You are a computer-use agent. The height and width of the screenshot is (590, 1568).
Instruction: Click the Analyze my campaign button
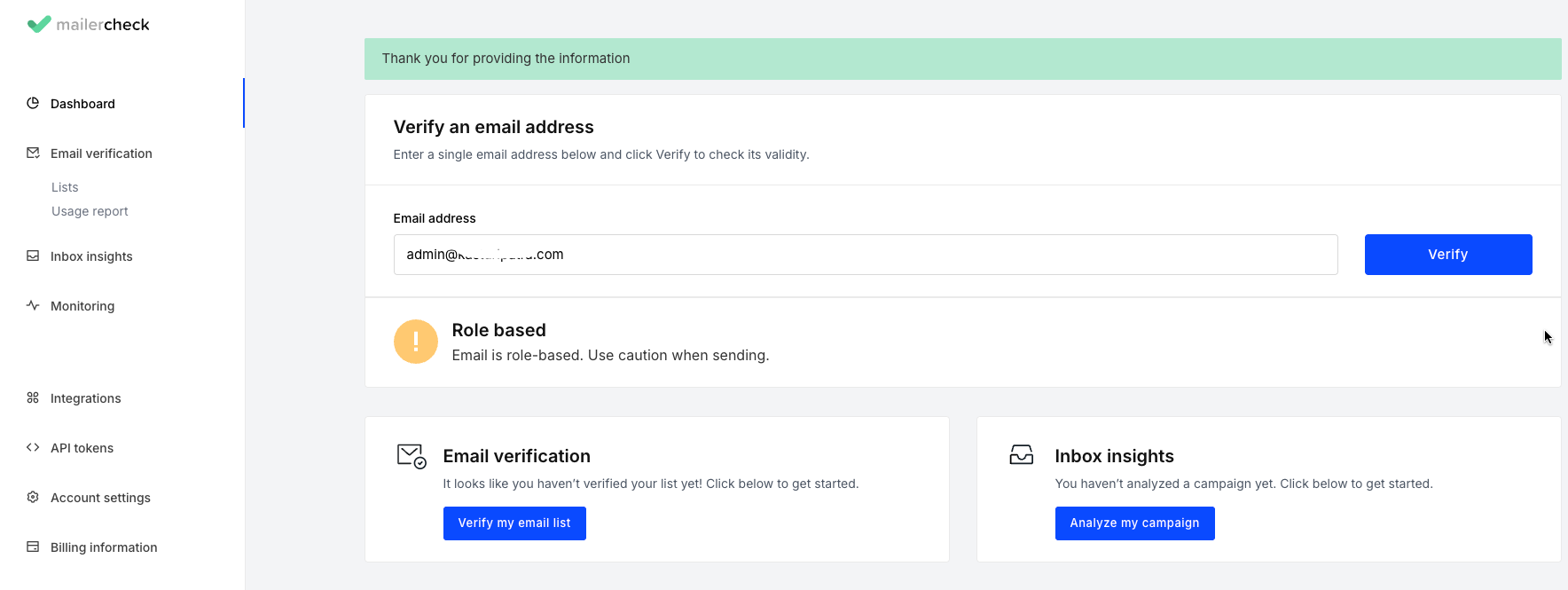[x=1134, y=523]
